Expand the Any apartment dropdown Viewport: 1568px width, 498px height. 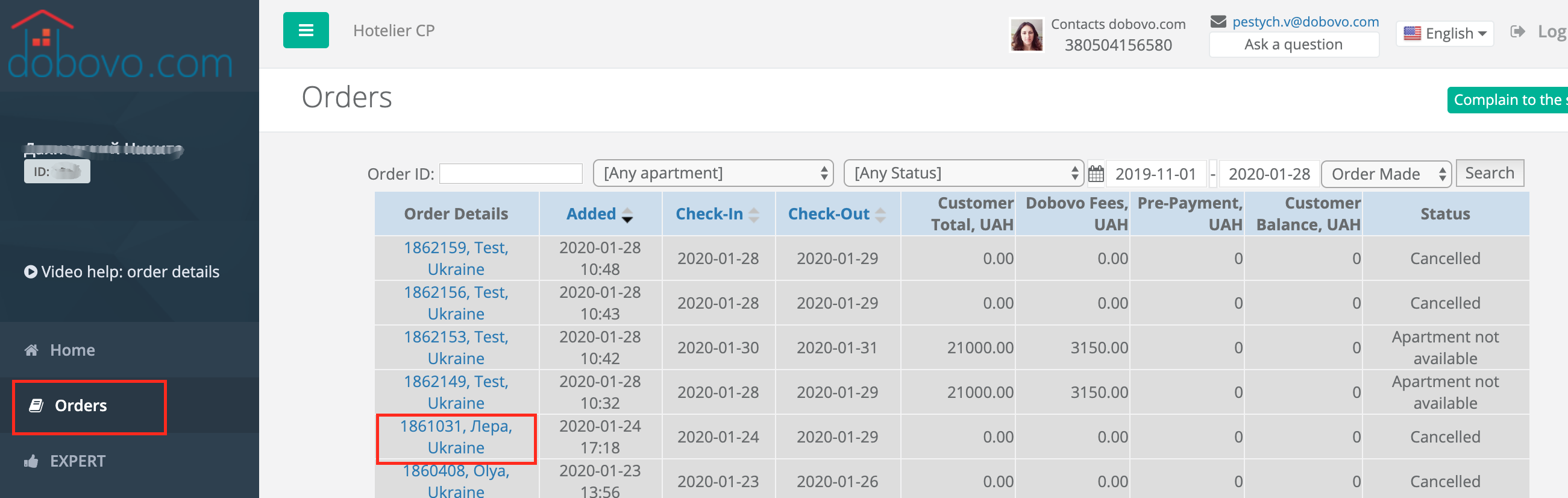pyautogui.click(x=713, y=174)
